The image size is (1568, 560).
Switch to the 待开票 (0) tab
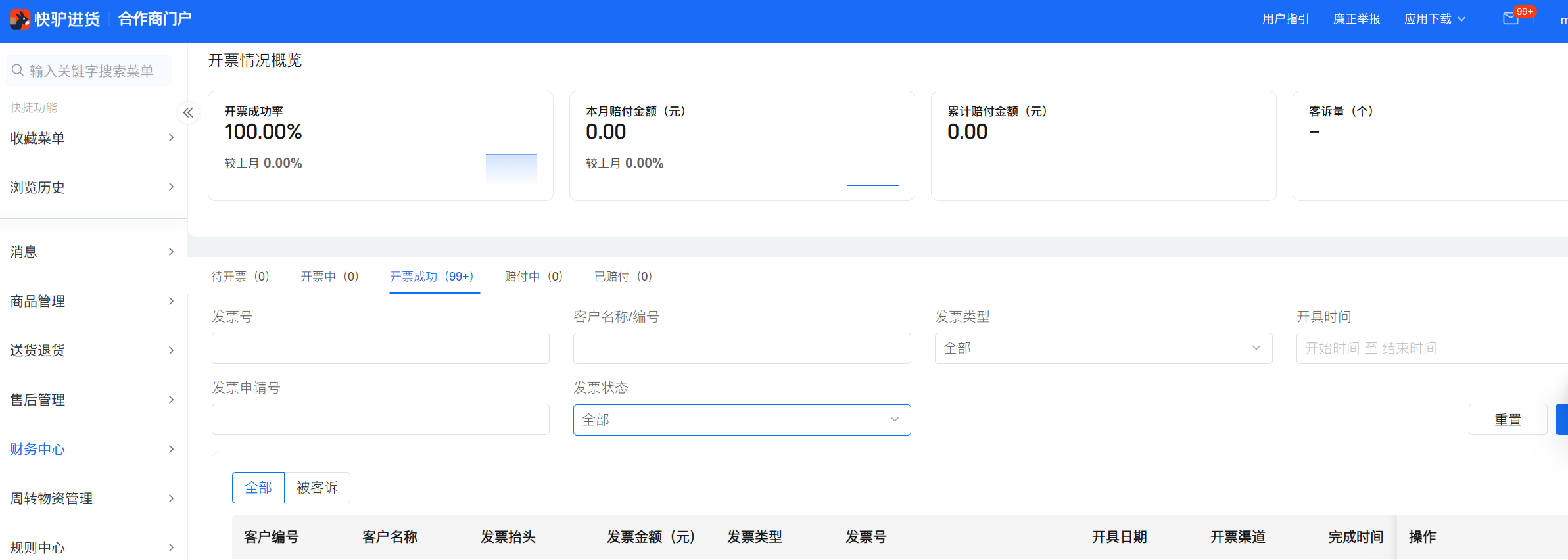(x=240, y=277)
